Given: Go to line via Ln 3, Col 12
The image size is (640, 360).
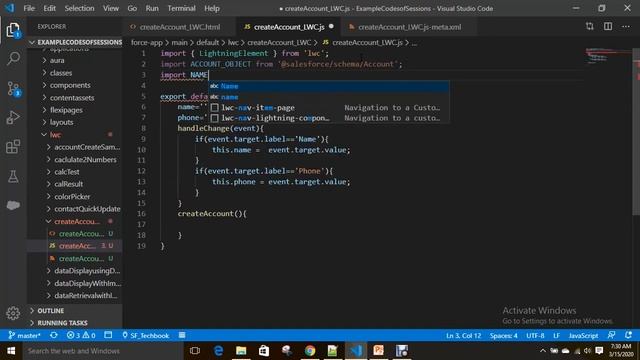Looking at the screenshot, I should (463, 336).
